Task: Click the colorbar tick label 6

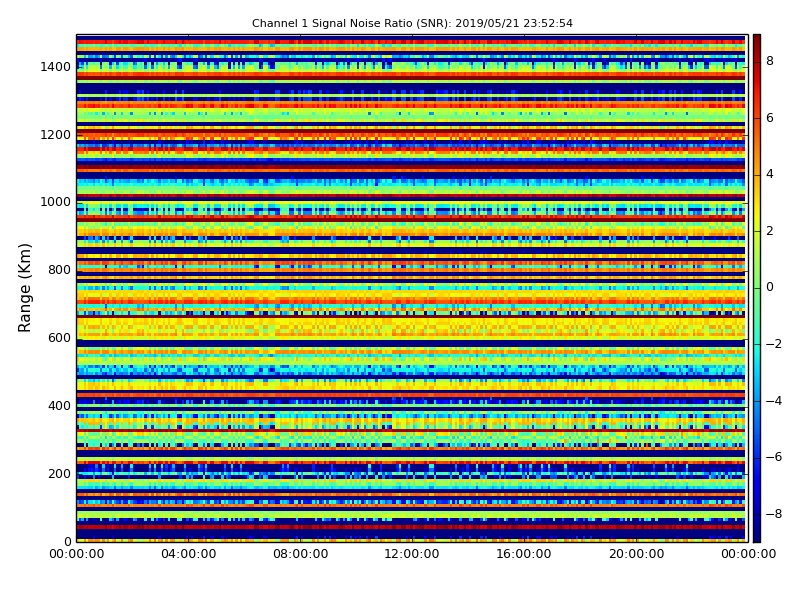Action: (x=770, y=118)
